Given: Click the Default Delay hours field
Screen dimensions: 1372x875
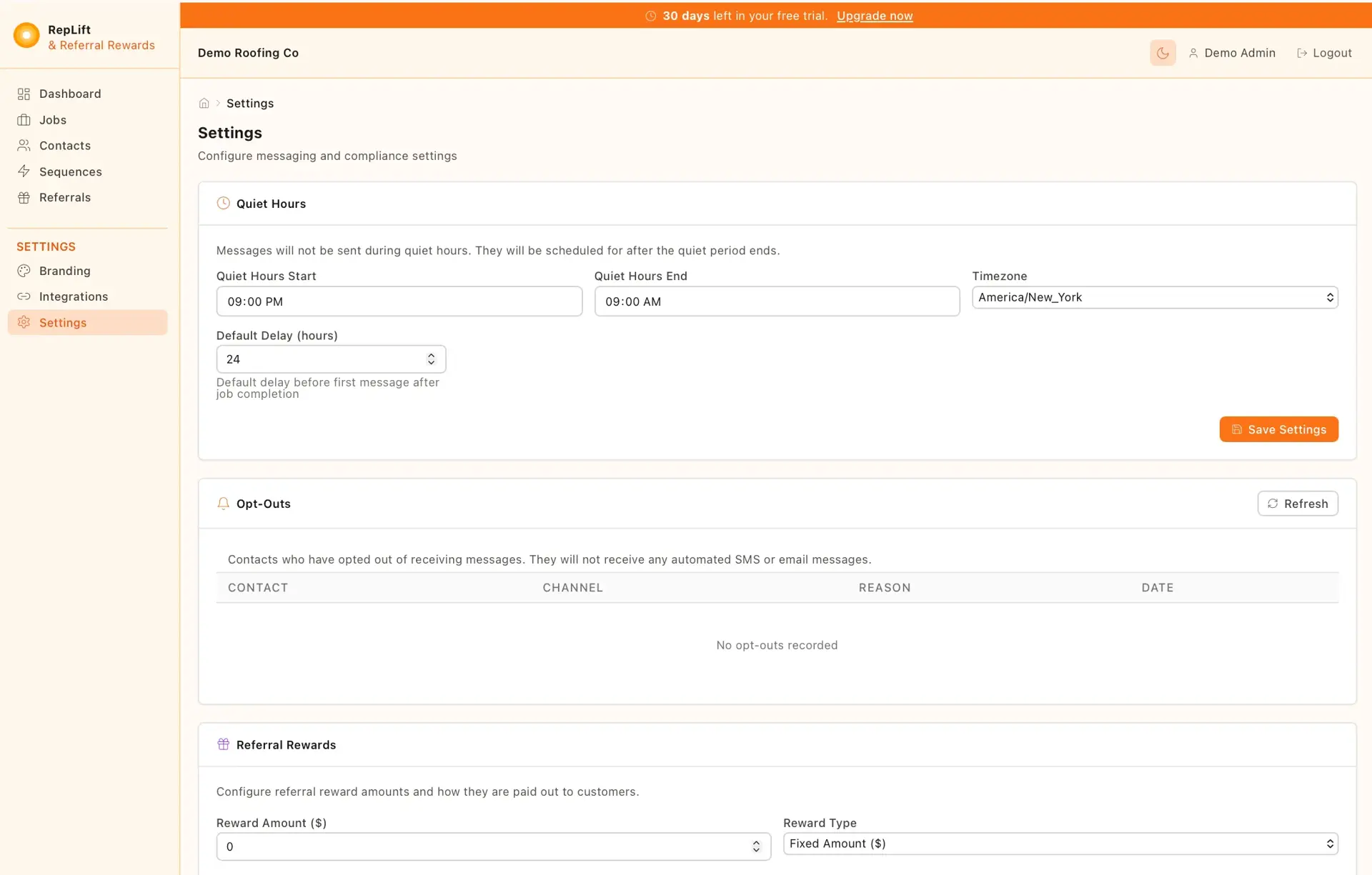Looking at the screenshot, I should tap(331, 359).
